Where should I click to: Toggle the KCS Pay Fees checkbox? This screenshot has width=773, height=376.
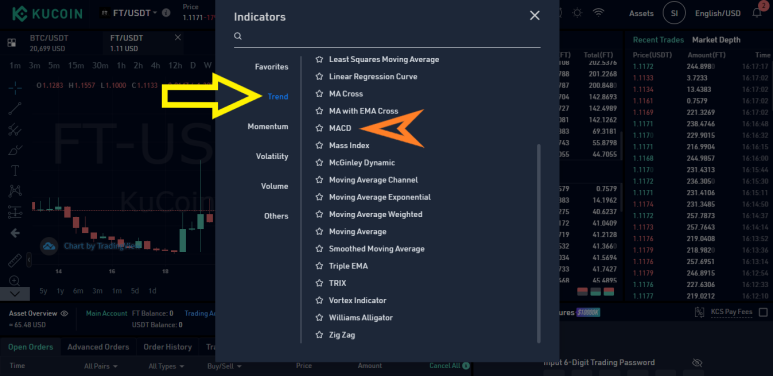pos(763,312)
